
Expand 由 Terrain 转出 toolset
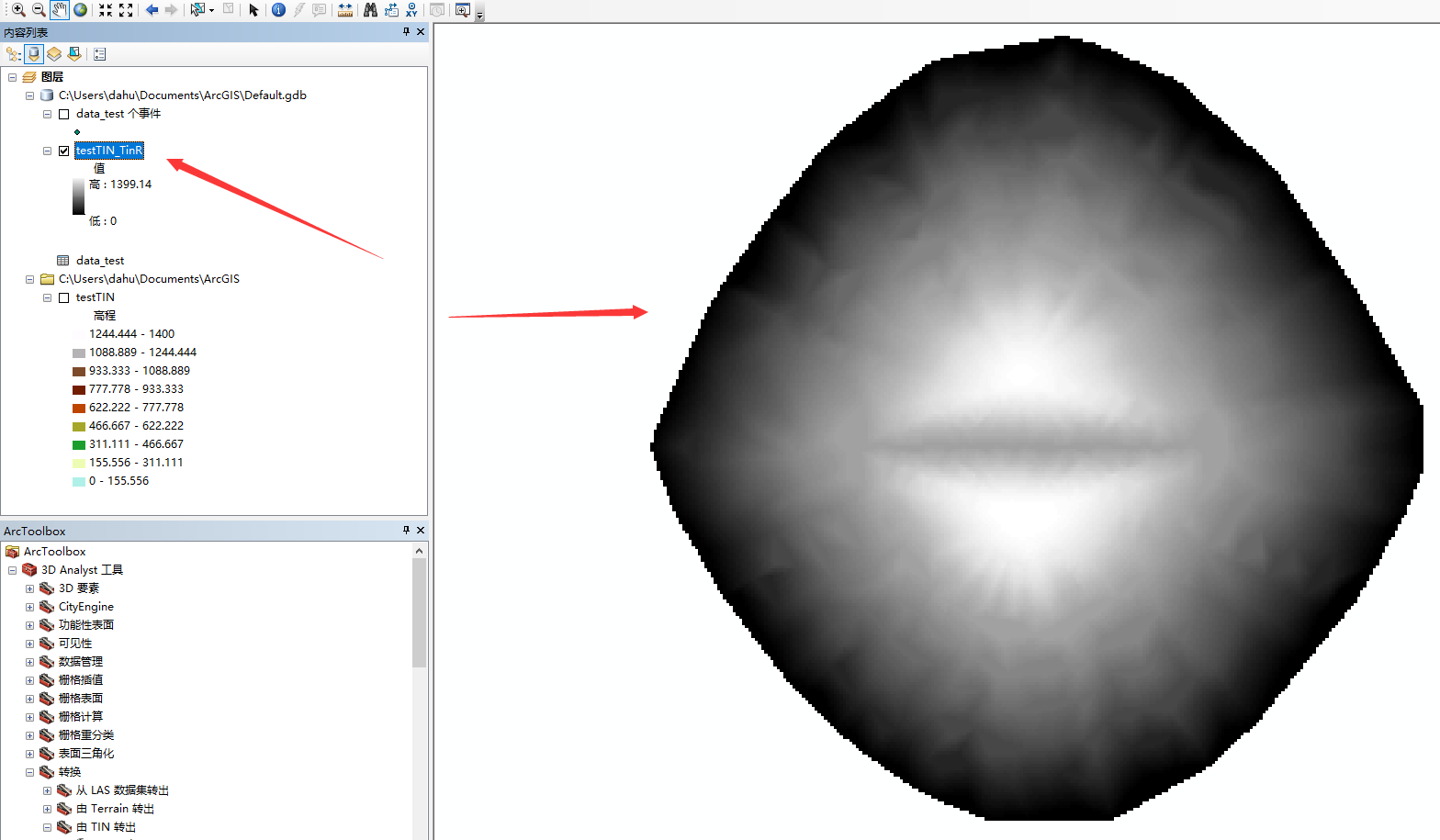coord(47,809)
